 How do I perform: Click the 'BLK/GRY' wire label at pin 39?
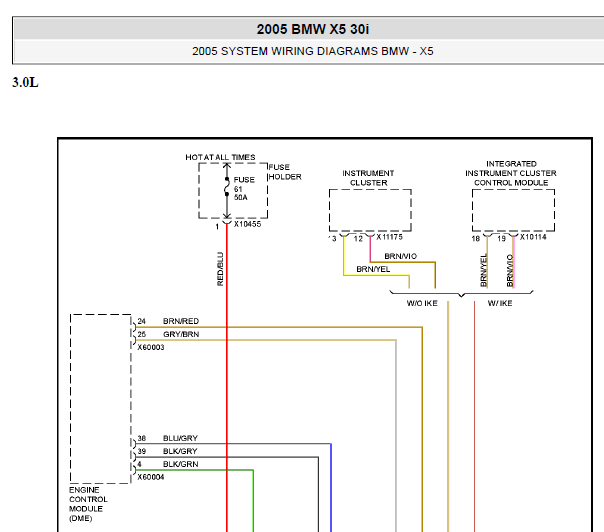pos(180,451)
